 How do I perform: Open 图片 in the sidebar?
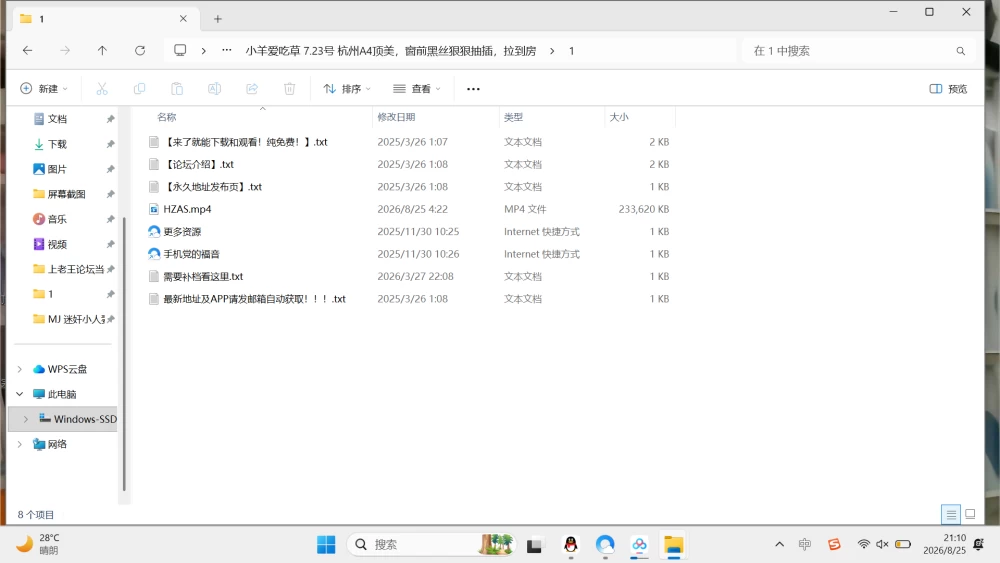(57, 169)
